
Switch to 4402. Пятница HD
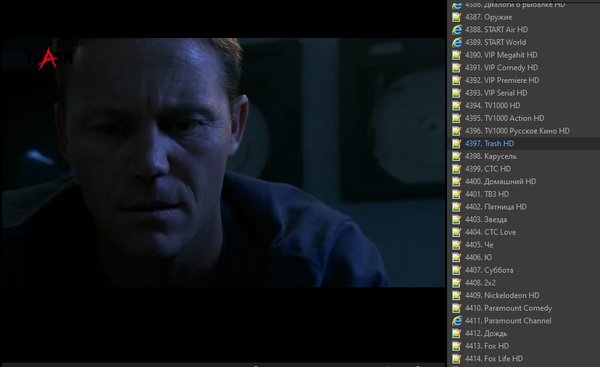pos(496,207)
